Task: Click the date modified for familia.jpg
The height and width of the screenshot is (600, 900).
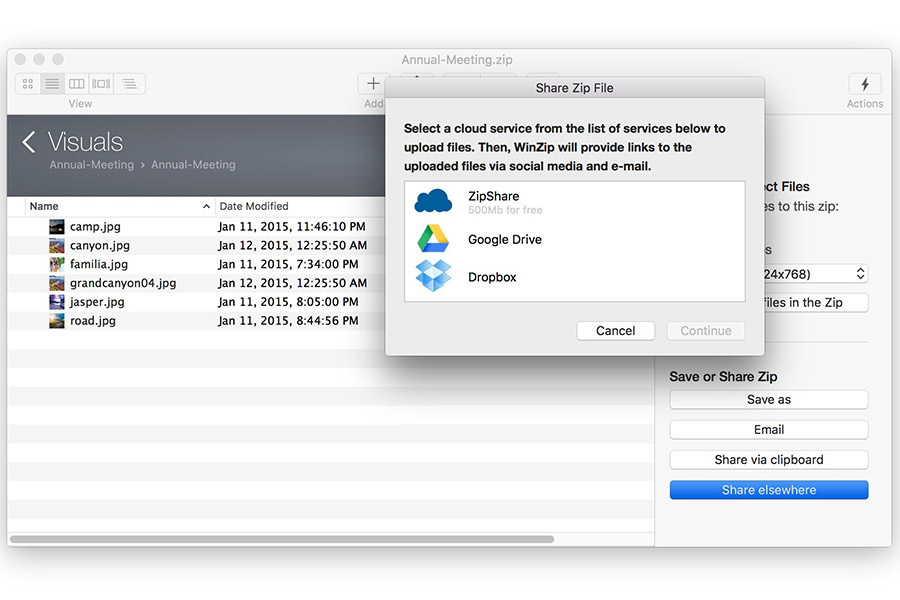Action: 288,265
